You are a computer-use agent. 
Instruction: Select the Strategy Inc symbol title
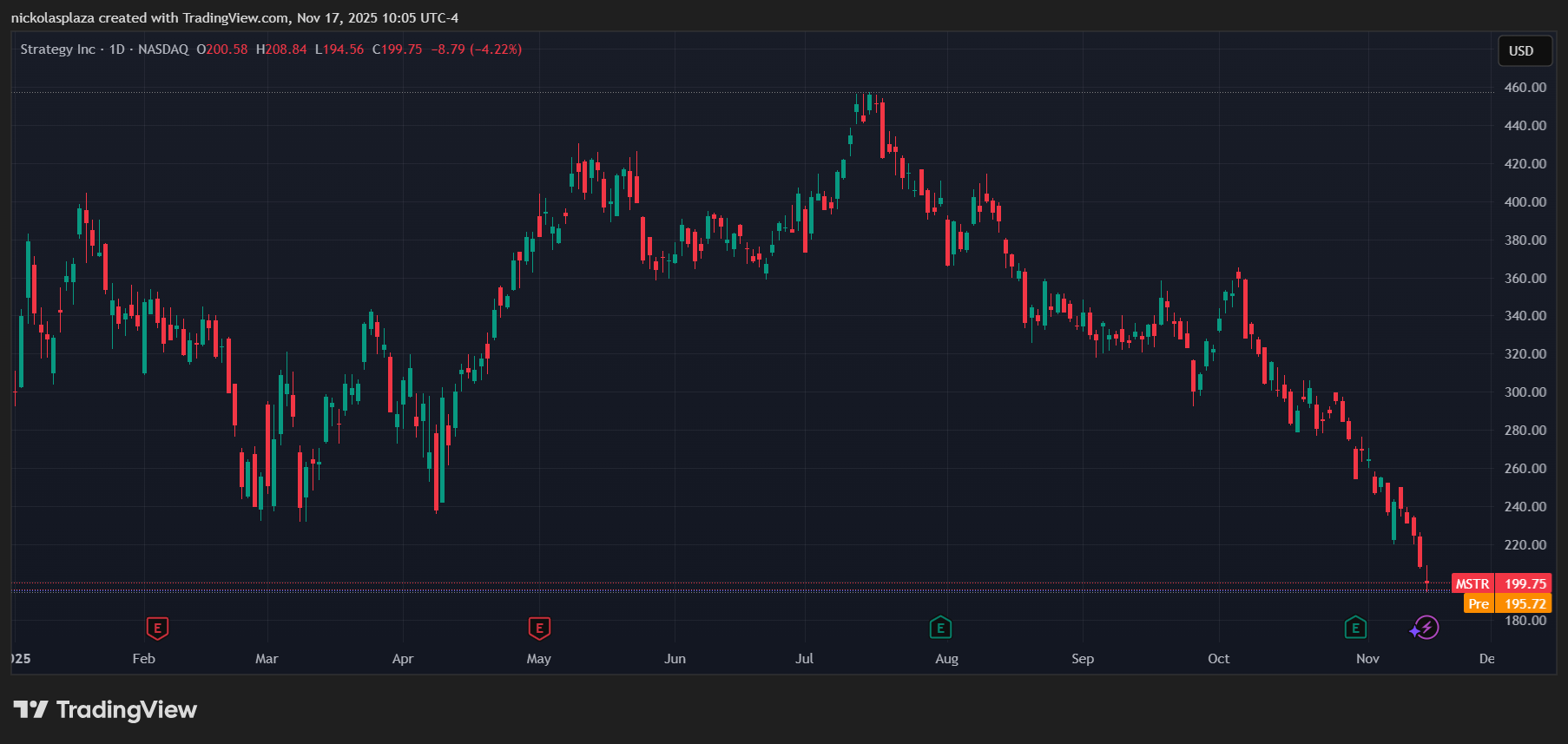coord(57,49)
